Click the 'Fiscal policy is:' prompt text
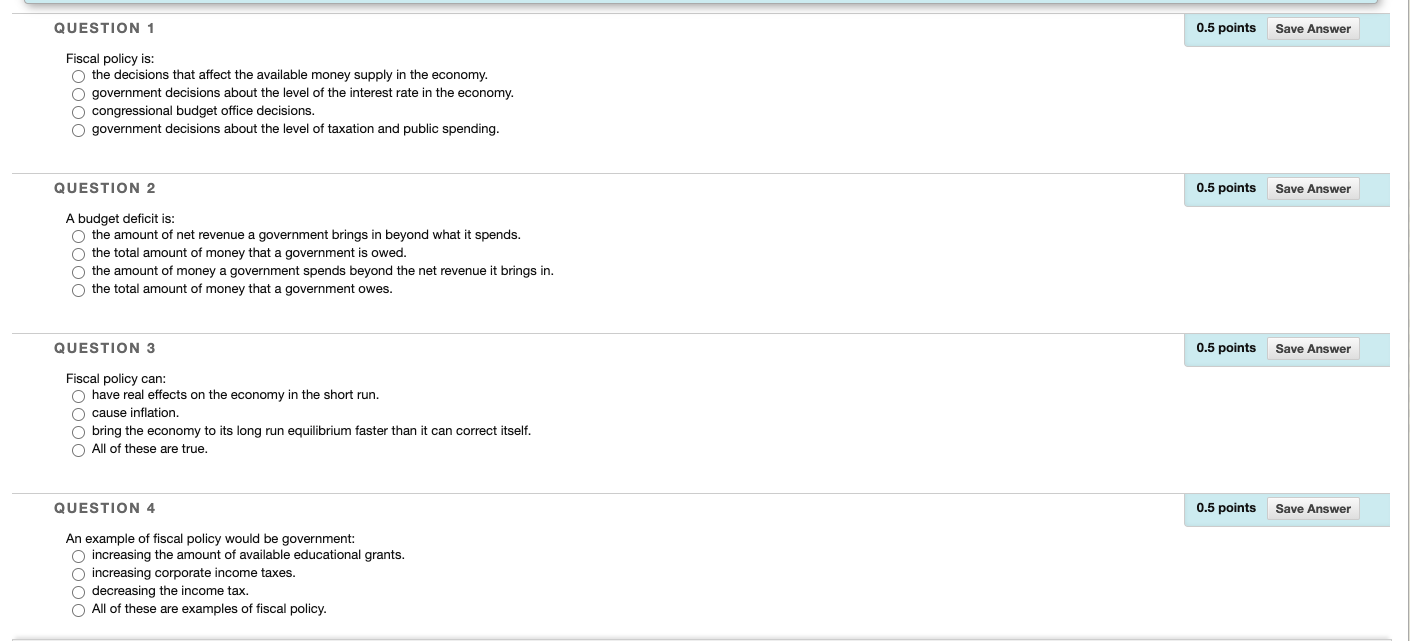The height and width of the screenshot is (641, 1410). 110,59
